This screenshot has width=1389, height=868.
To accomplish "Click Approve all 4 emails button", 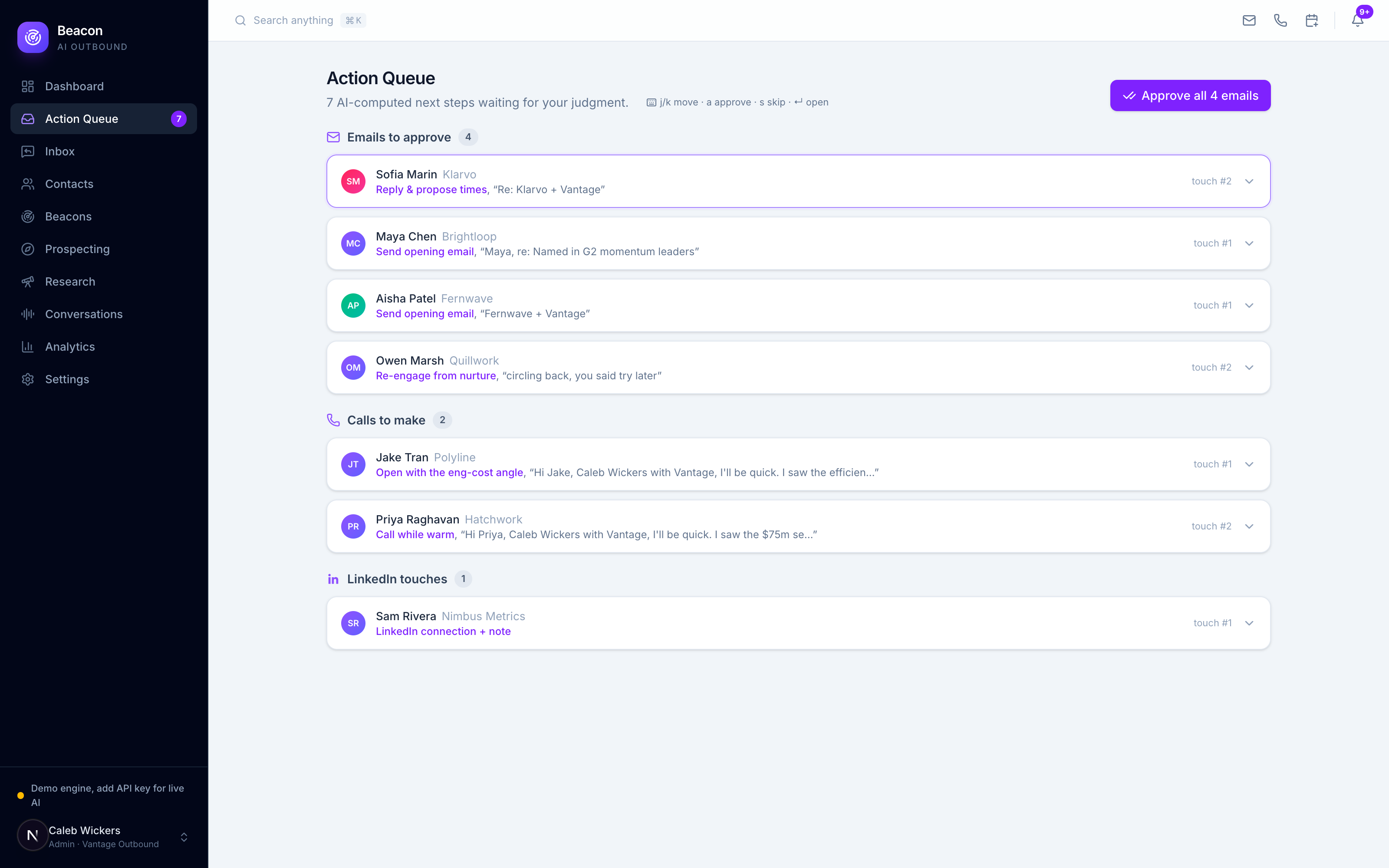I will 1190,96.
